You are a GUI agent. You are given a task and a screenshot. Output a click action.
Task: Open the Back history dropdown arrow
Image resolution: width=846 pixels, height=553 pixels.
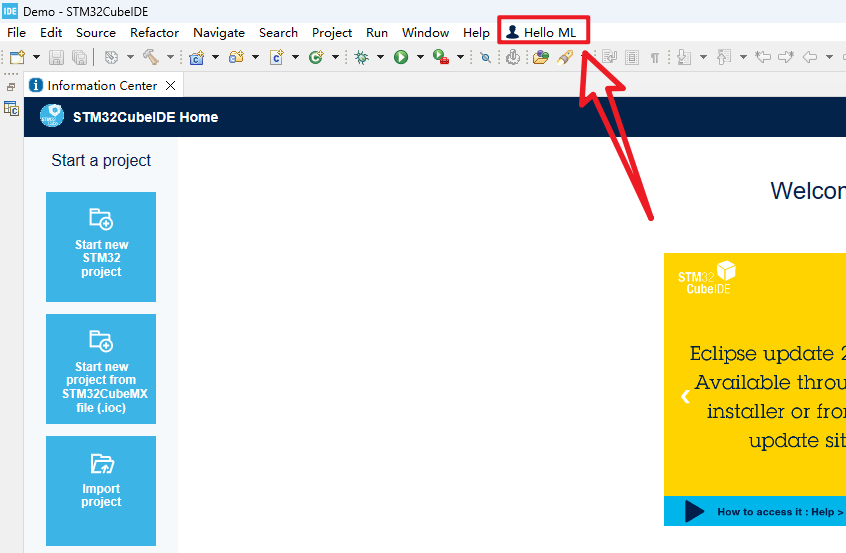click(829, 57)
